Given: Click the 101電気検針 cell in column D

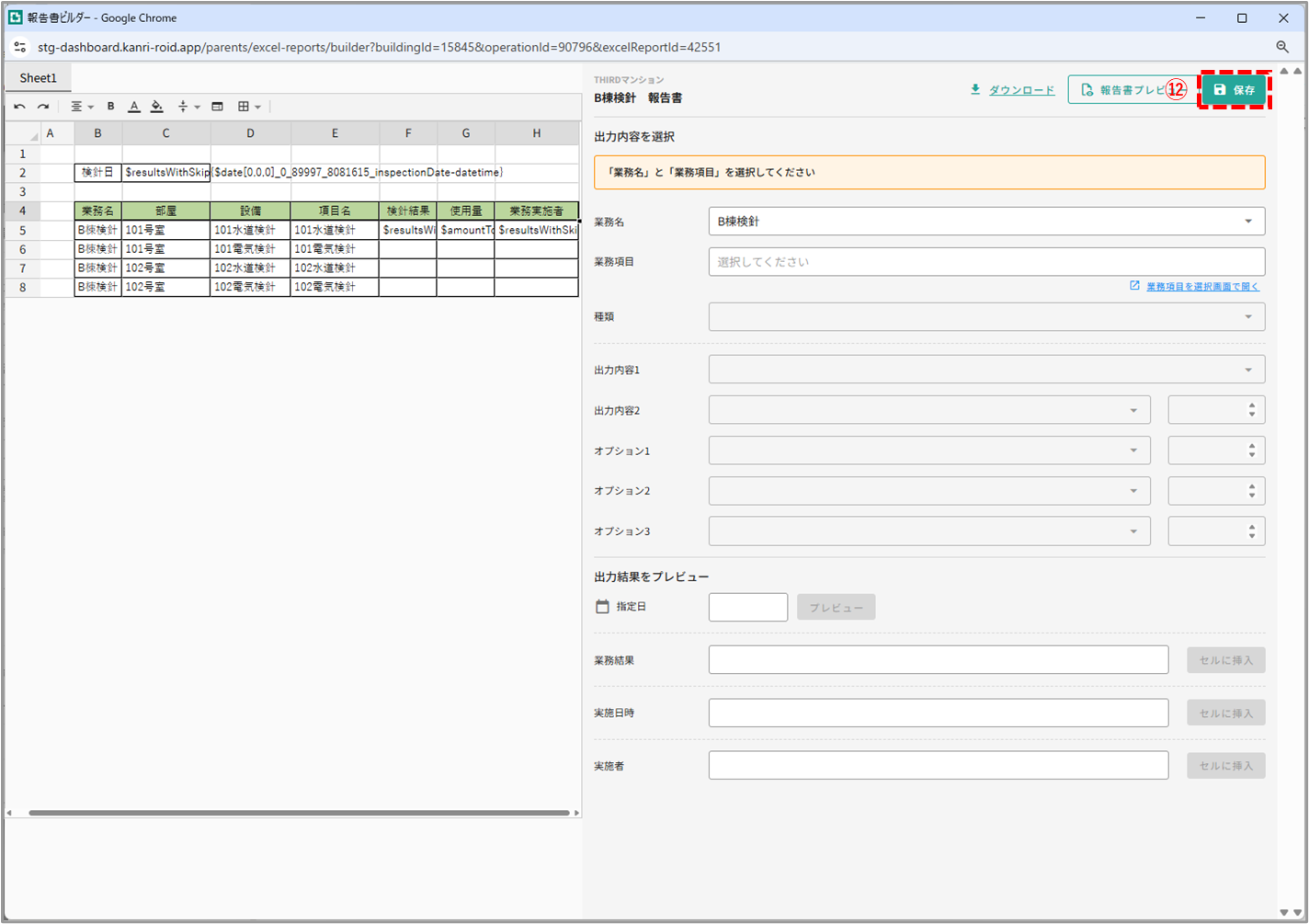Looking at the screenshot, I should pyautogui.click(x=250, y=249).
